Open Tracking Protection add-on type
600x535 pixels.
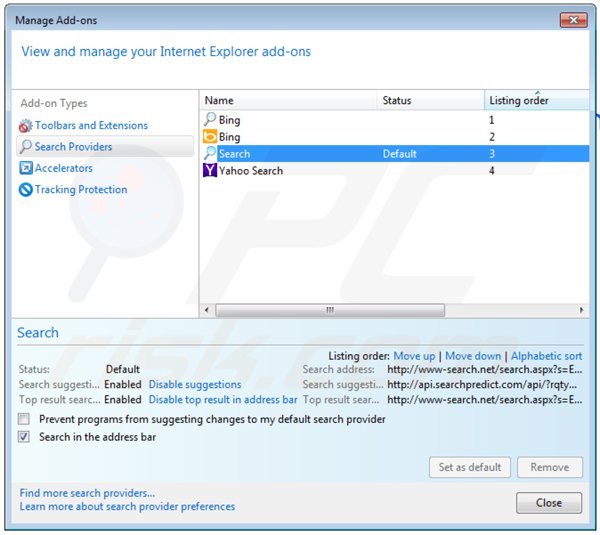tap(81, 189)
